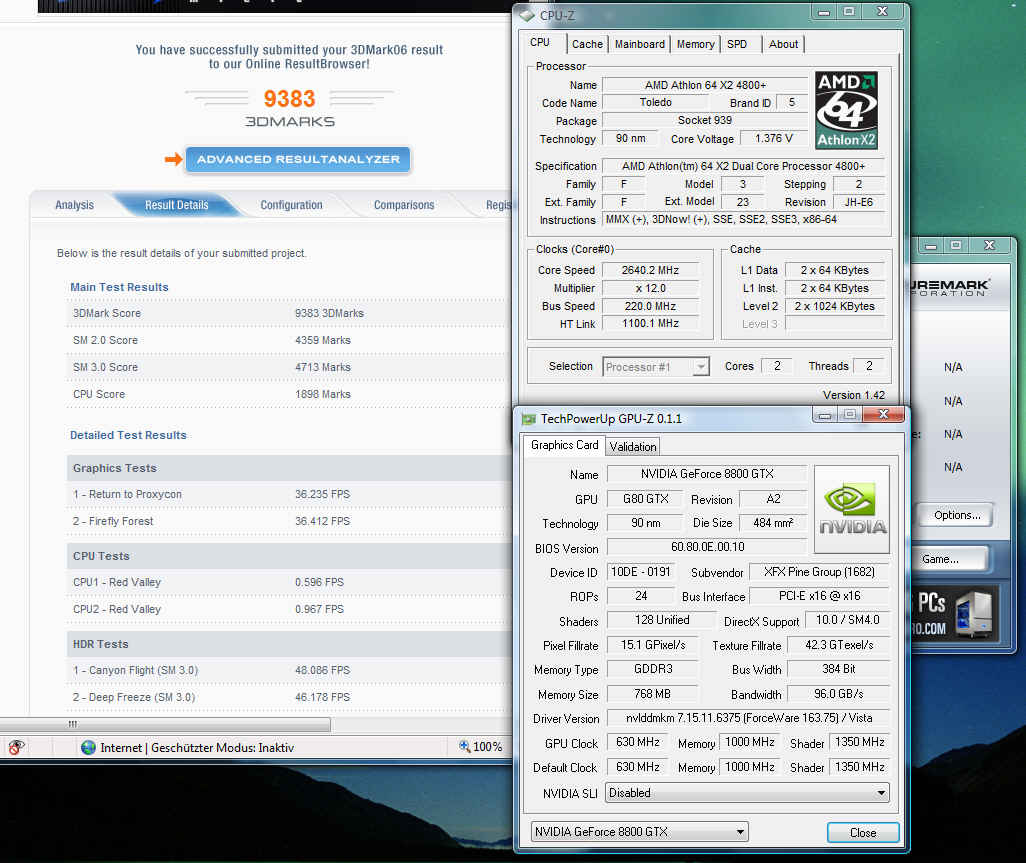Click the Package field Socket 939

(705, 120)
